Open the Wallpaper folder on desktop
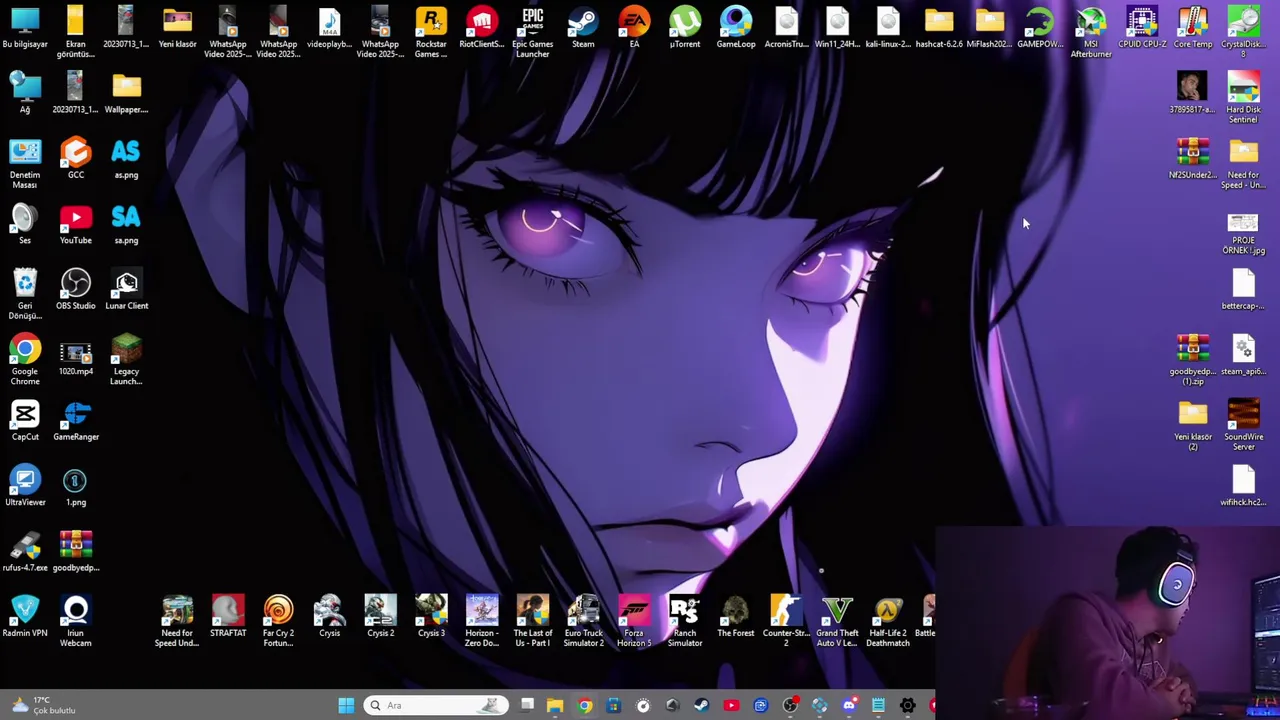Viewport: 1280px width, 720px height. click(x=126, y=94)
